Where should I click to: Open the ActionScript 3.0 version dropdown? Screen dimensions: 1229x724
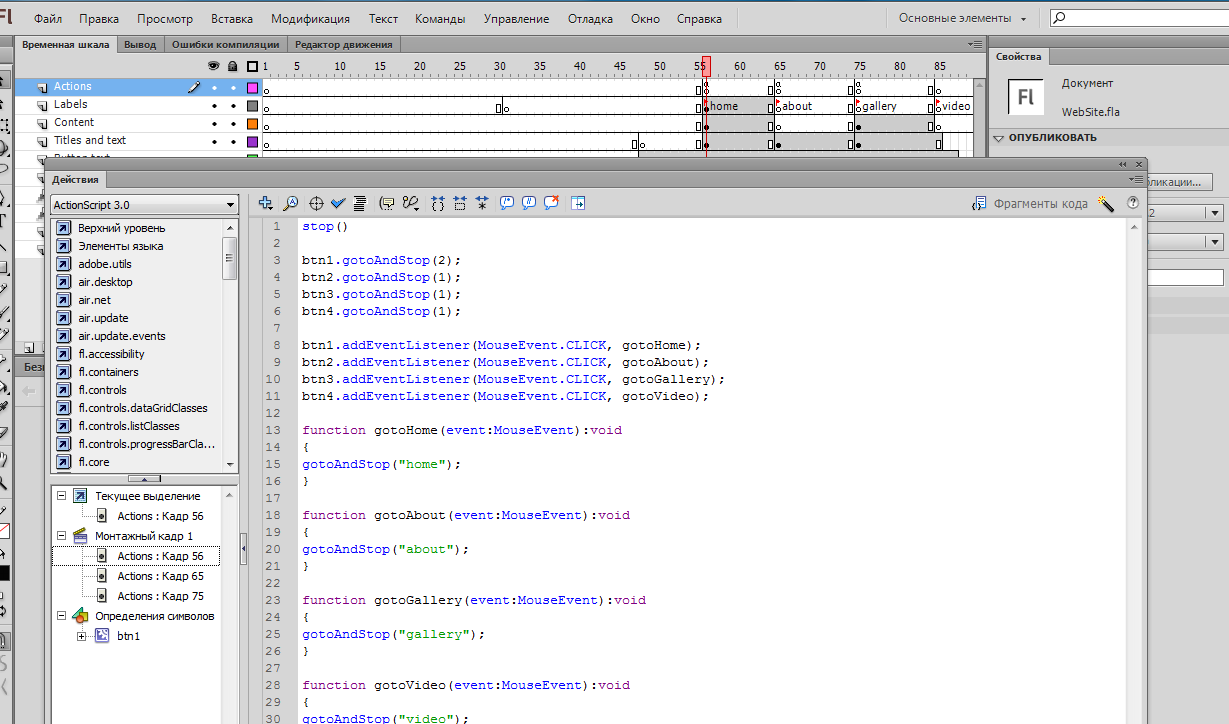144,204
